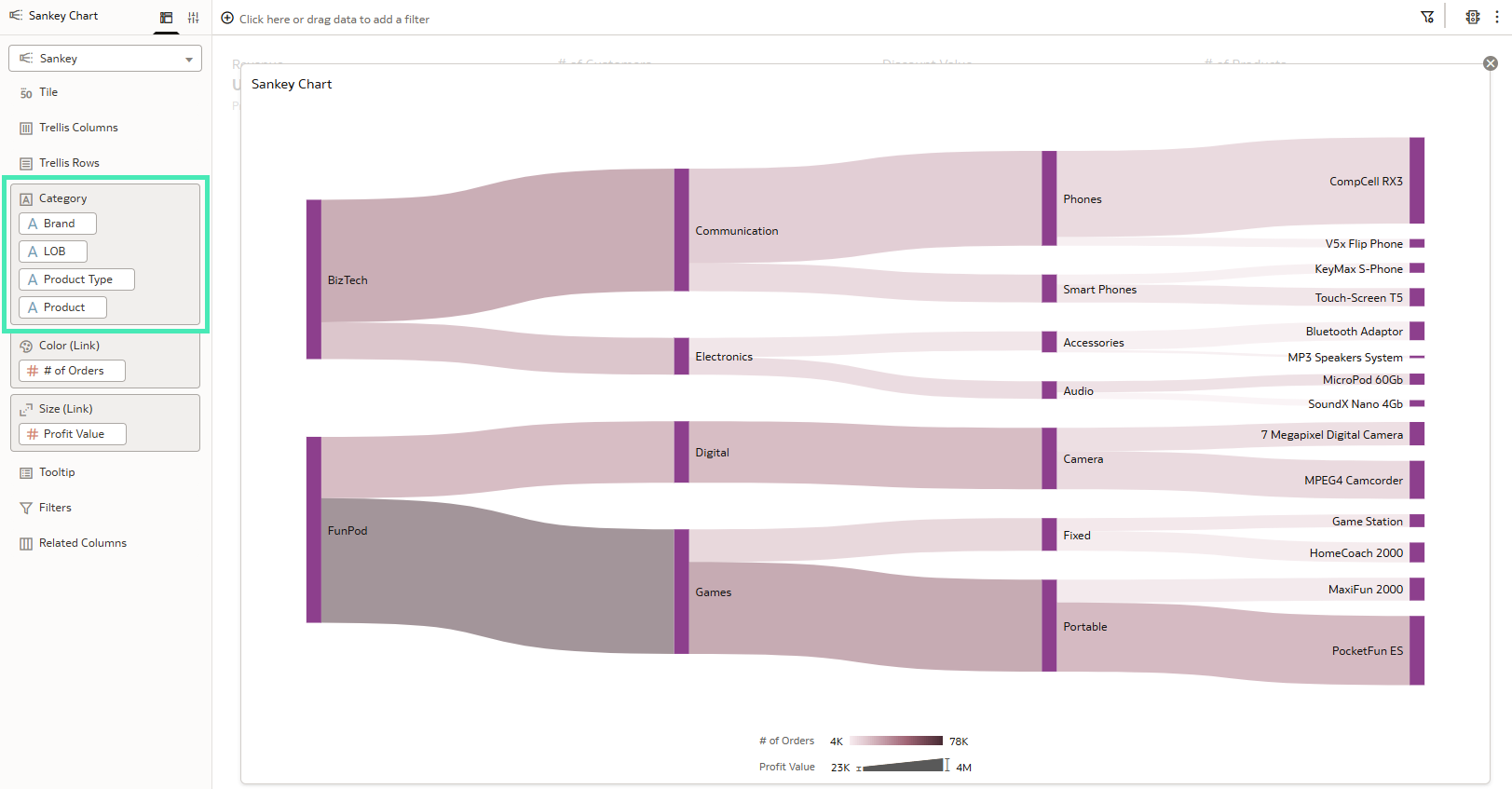Select the Trellis Rows icon
Image resolution: width=1512 pixels, height=789 pixels.
(x=27, y=162)
